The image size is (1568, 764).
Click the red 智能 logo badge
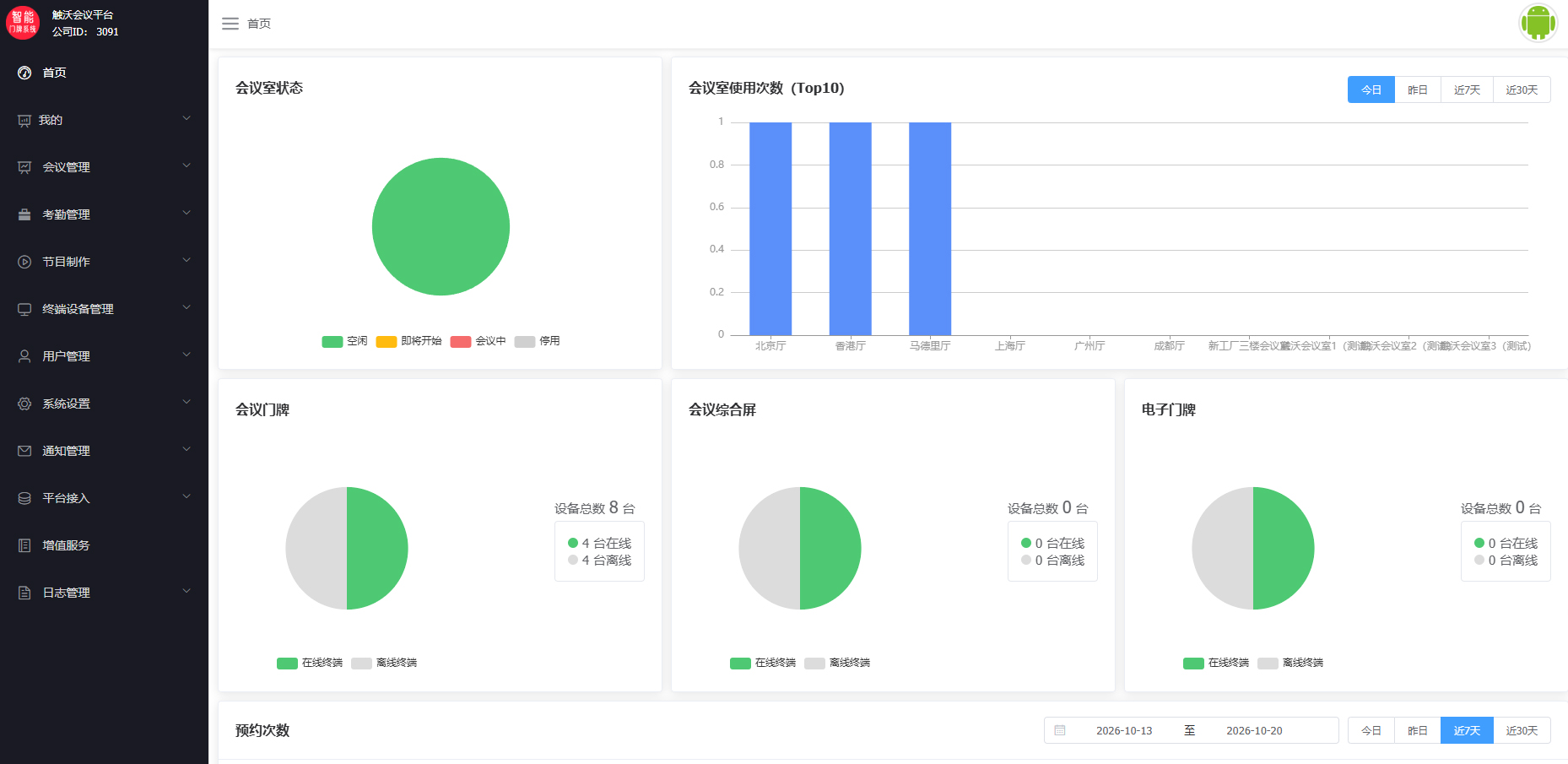(23, 23)
